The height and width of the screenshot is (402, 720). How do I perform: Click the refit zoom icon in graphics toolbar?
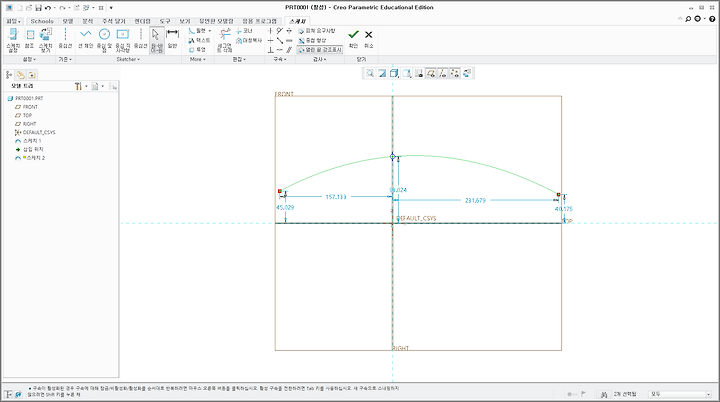pyautogui.click(x=370, y=74)
